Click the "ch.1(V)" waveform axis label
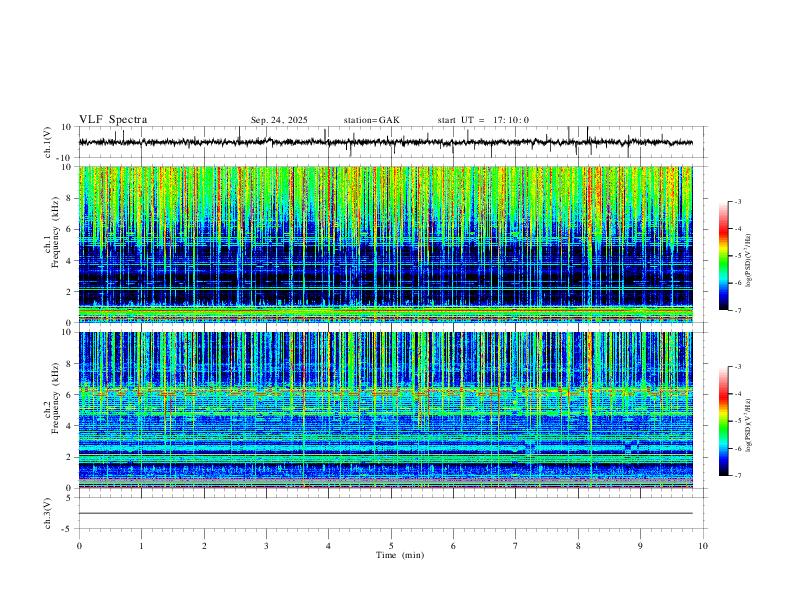 point(48,142)
